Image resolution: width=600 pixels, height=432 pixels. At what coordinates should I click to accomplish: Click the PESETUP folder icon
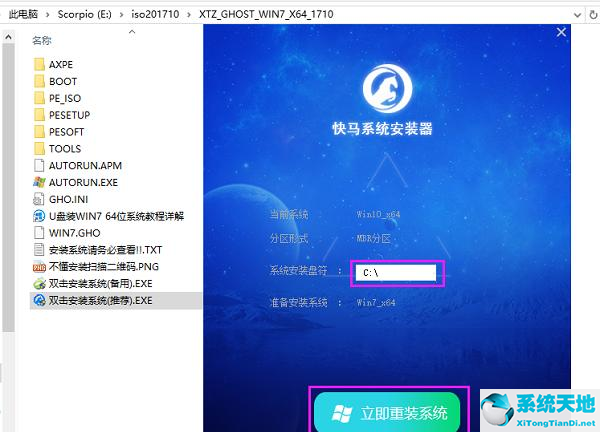coord(39,115)
